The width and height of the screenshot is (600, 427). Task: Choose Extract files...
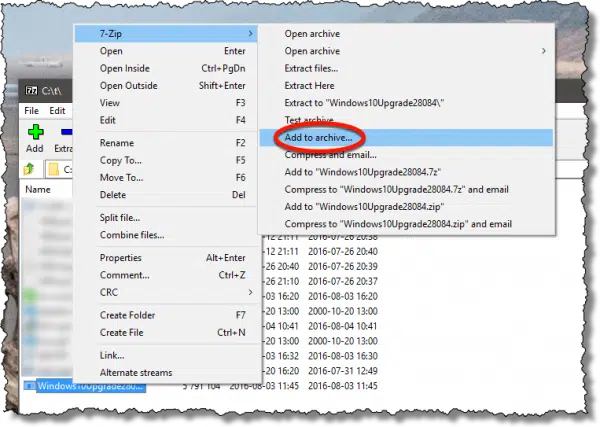pyautogui.click(x=406, y=68)
